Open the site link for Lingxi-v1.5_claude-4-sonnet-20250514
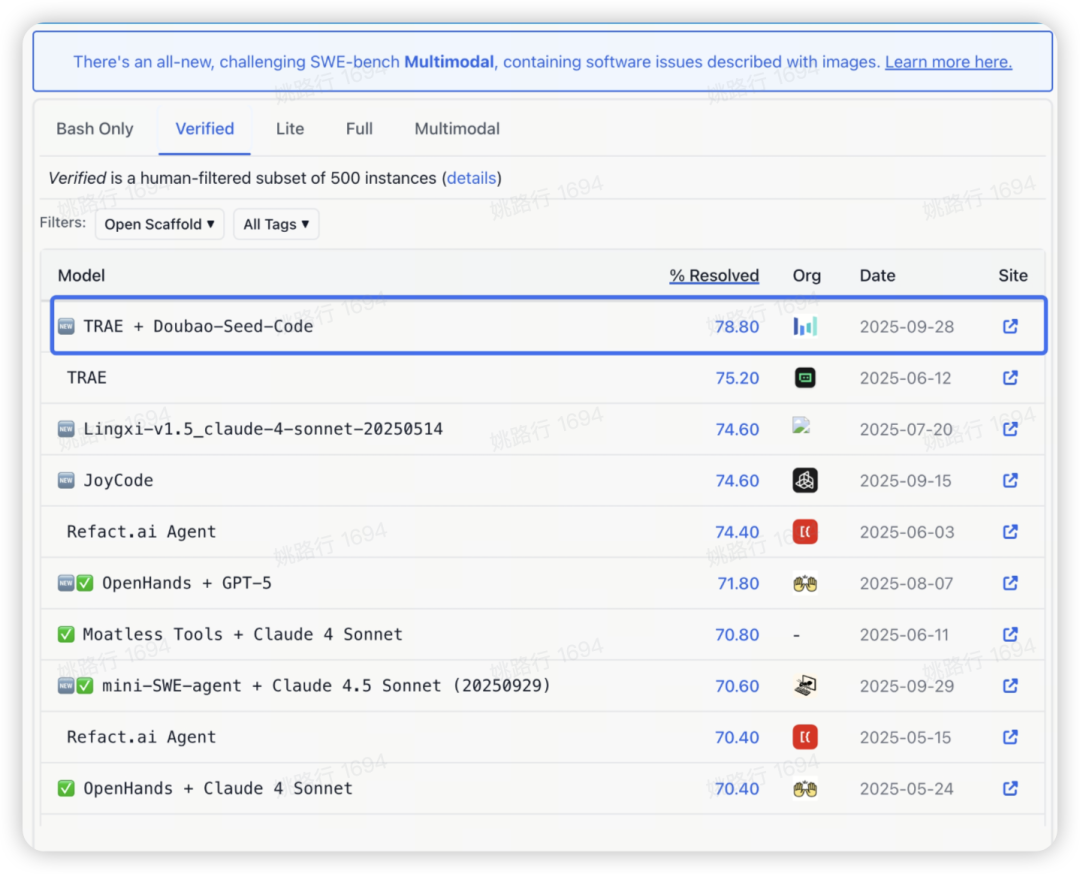The width and height of the screenshot is (1080, 874). [x=1010, y=428]
